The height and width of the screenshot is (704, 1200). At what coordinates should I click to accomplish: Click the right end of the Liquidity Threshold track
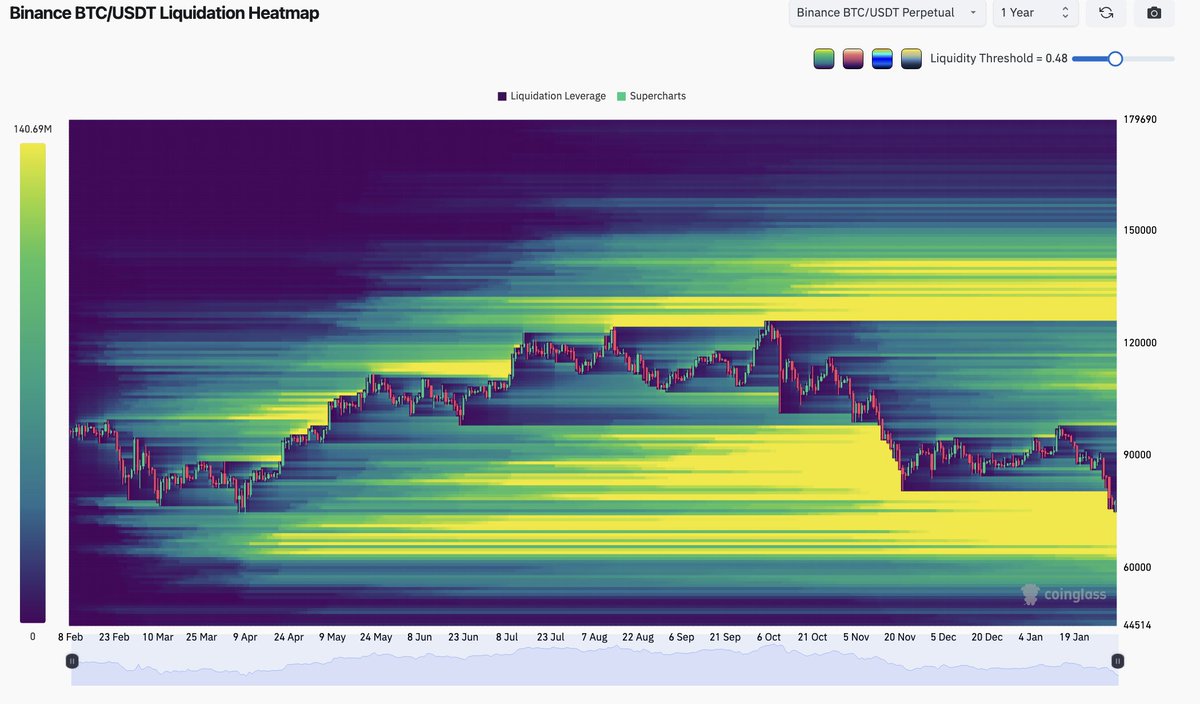pyautogui.click(x=1171, y=59)
